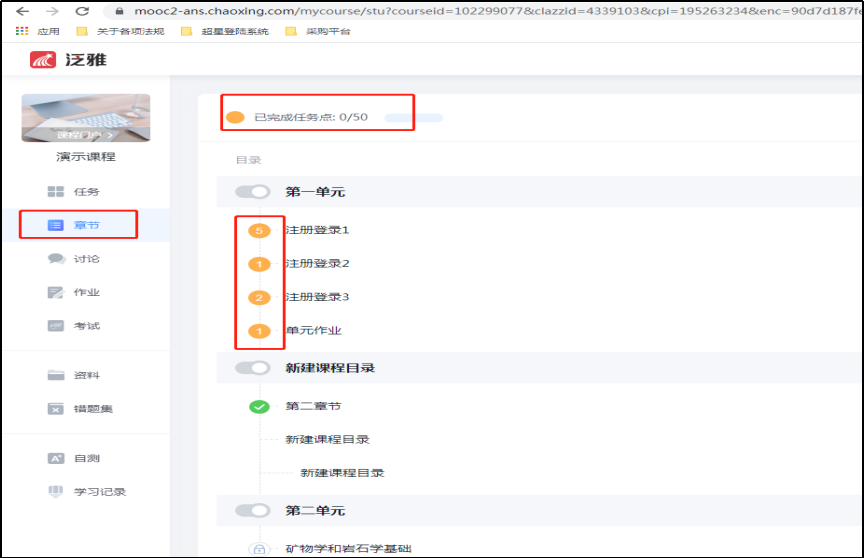The height and width of the screenshot is (558, 864).
Task: Toggle the 第二单元 switch
Action: pyautogui.click(x=253, y=510)
